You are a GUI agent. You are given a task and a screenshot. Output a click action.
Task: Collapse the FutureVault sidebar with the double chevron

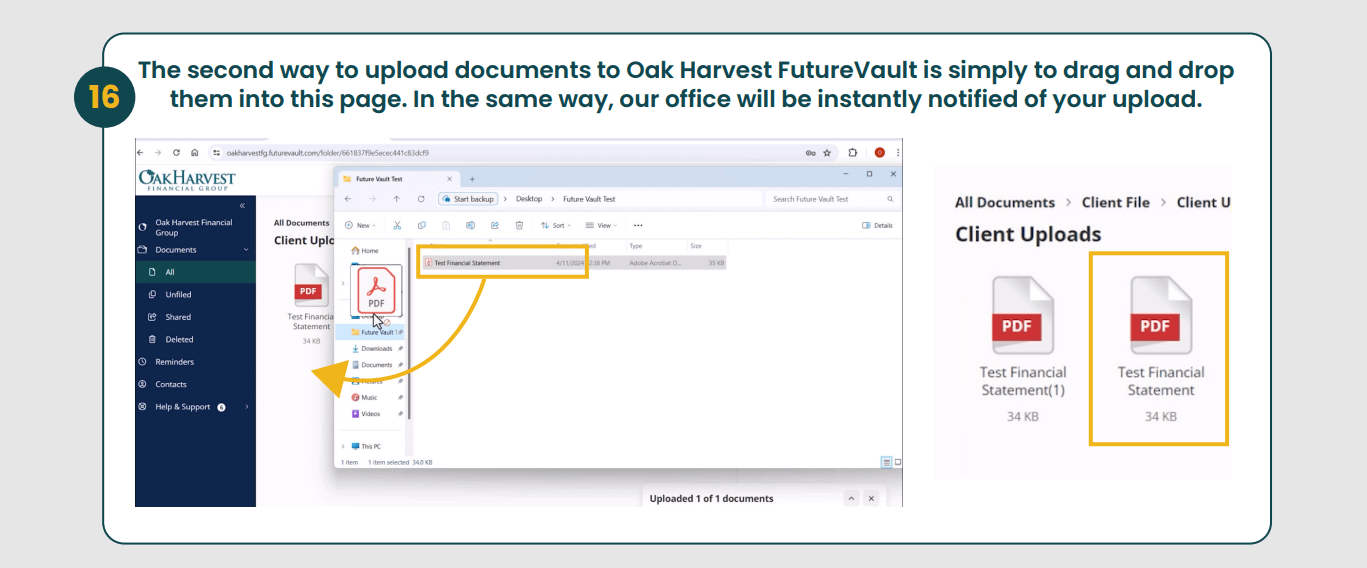coord(241,205)
